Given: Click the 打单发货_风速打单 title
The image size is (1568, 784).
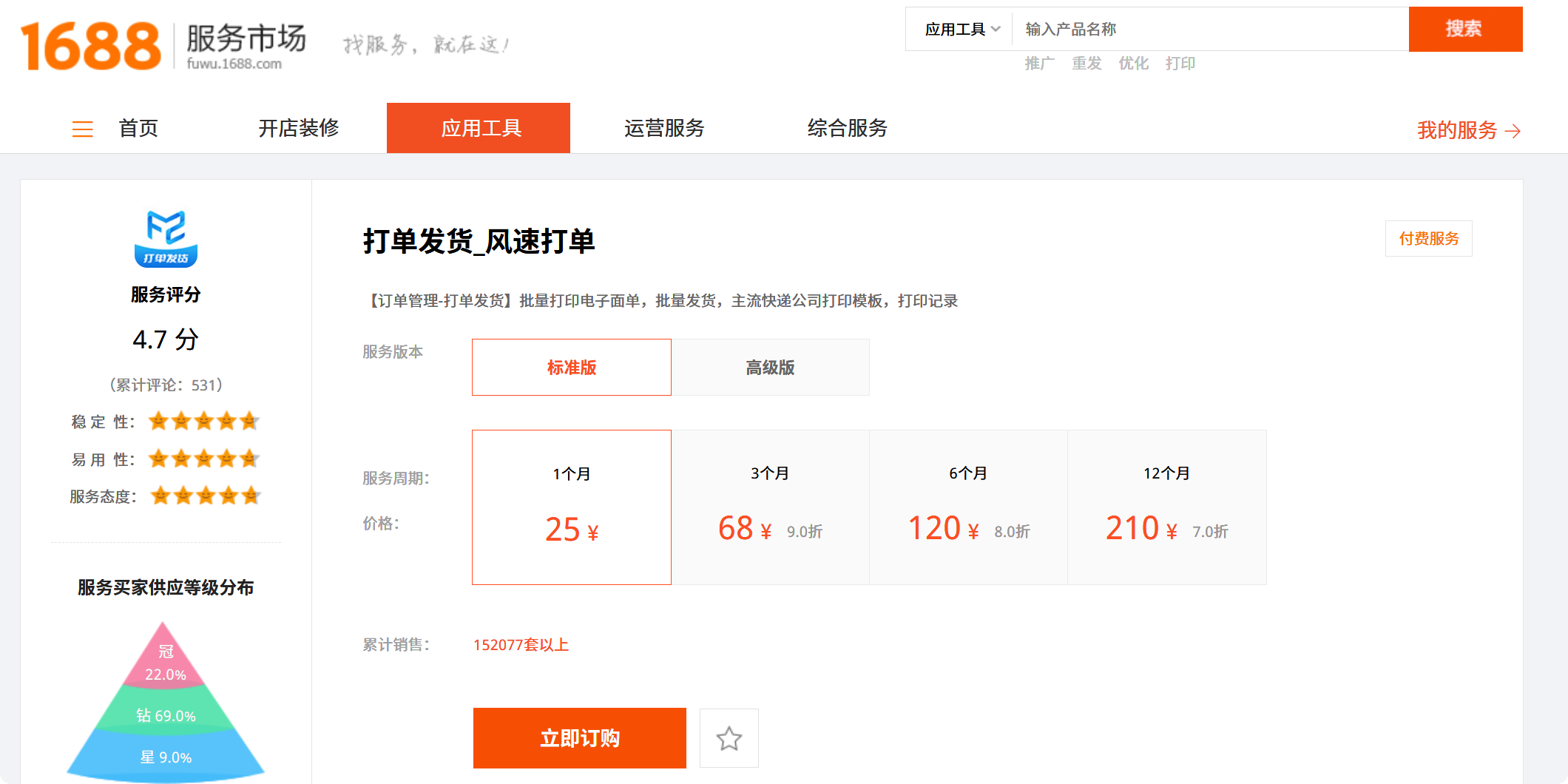Looking at the screenshot, I should click(479, 241).
